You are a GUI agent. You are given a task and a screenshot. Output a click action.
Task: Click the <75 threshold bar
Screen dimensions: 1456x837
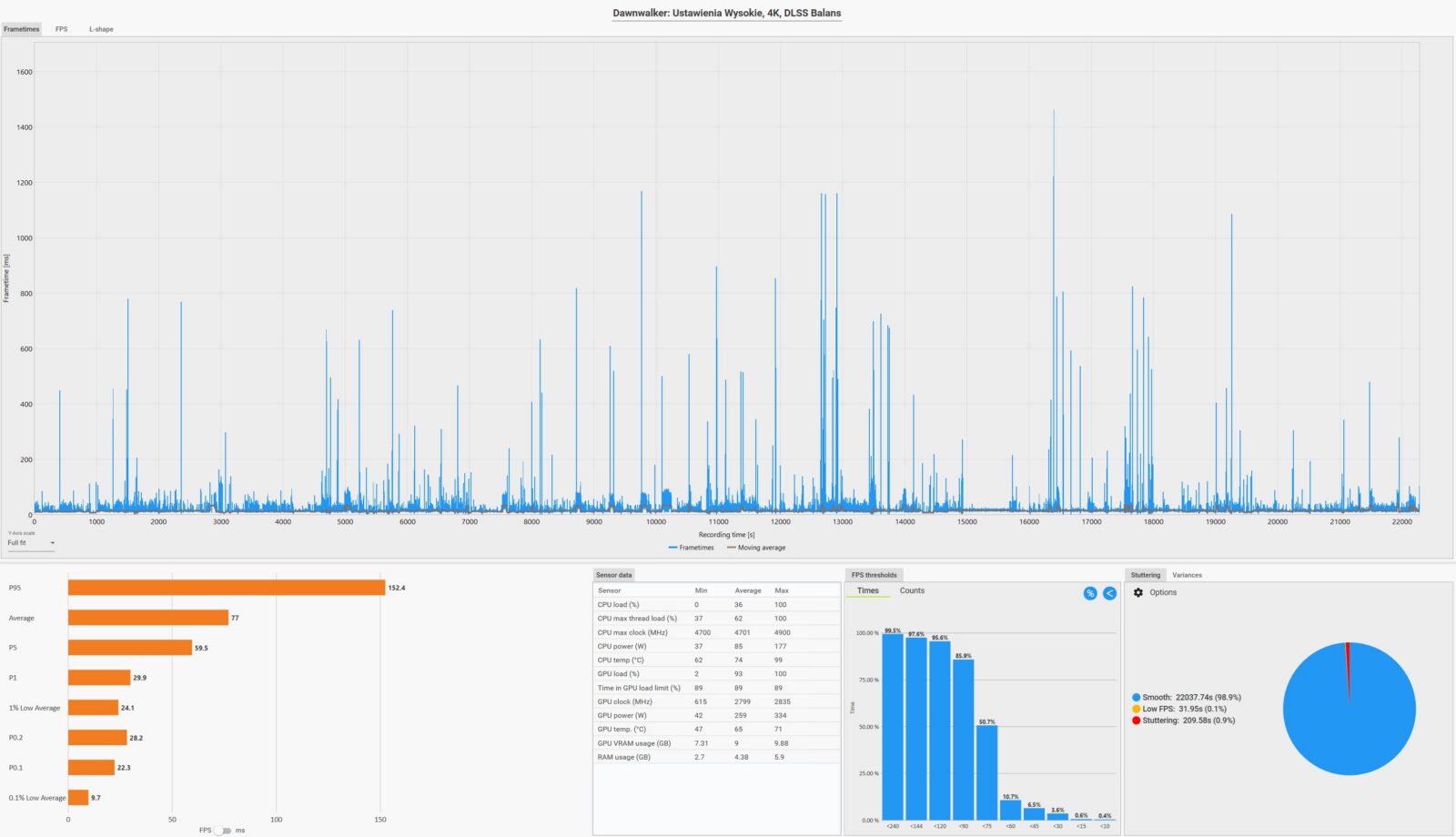coord(986,772)
